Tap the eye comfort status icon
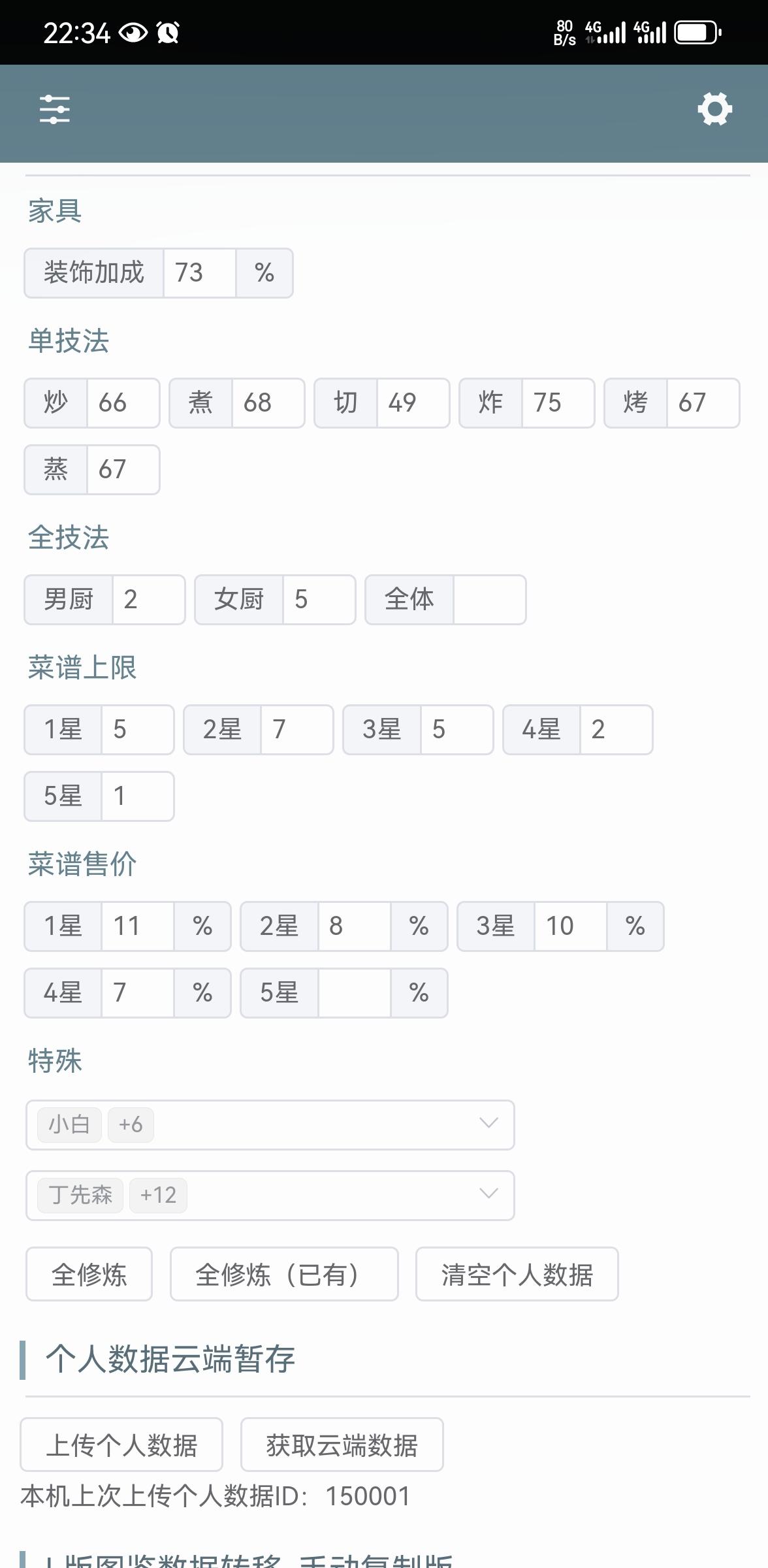The height and width of the screenshot is (1568, 768). [133, 32]
